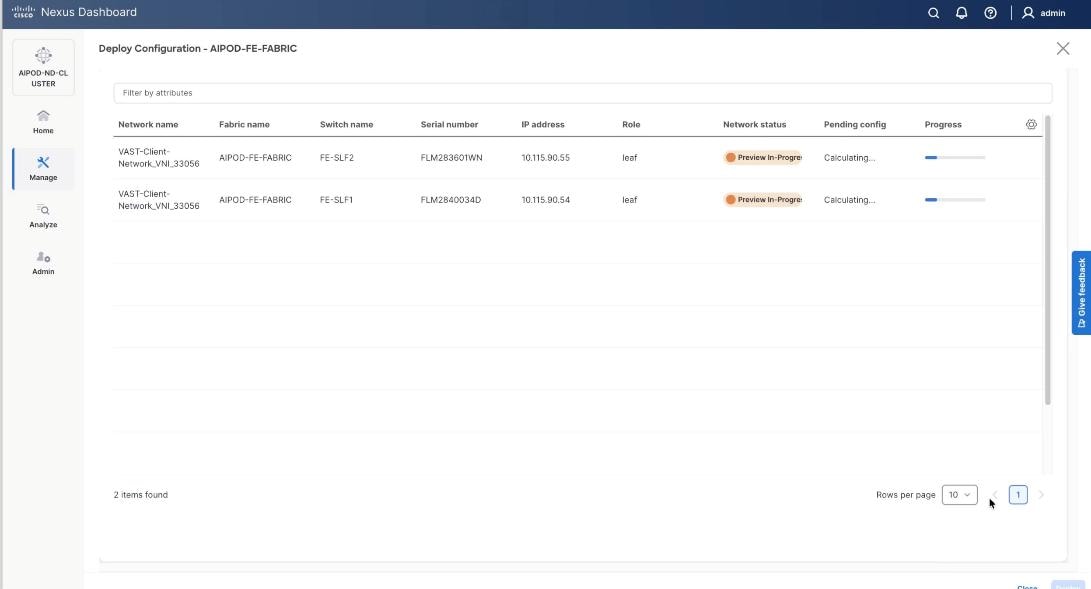The height and width of the screenshot is (589, 1091).
Task: Focus the Filter by attributes field
Action: click(582, 92)
